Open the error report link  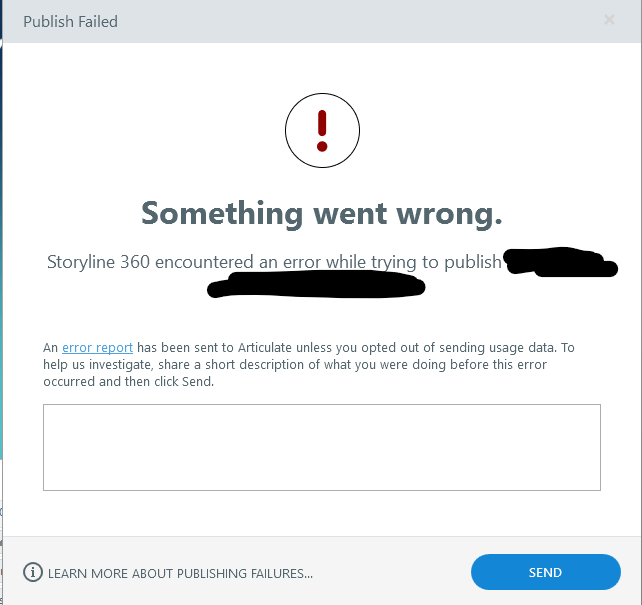pyautogui.click(x=97, y=348)
